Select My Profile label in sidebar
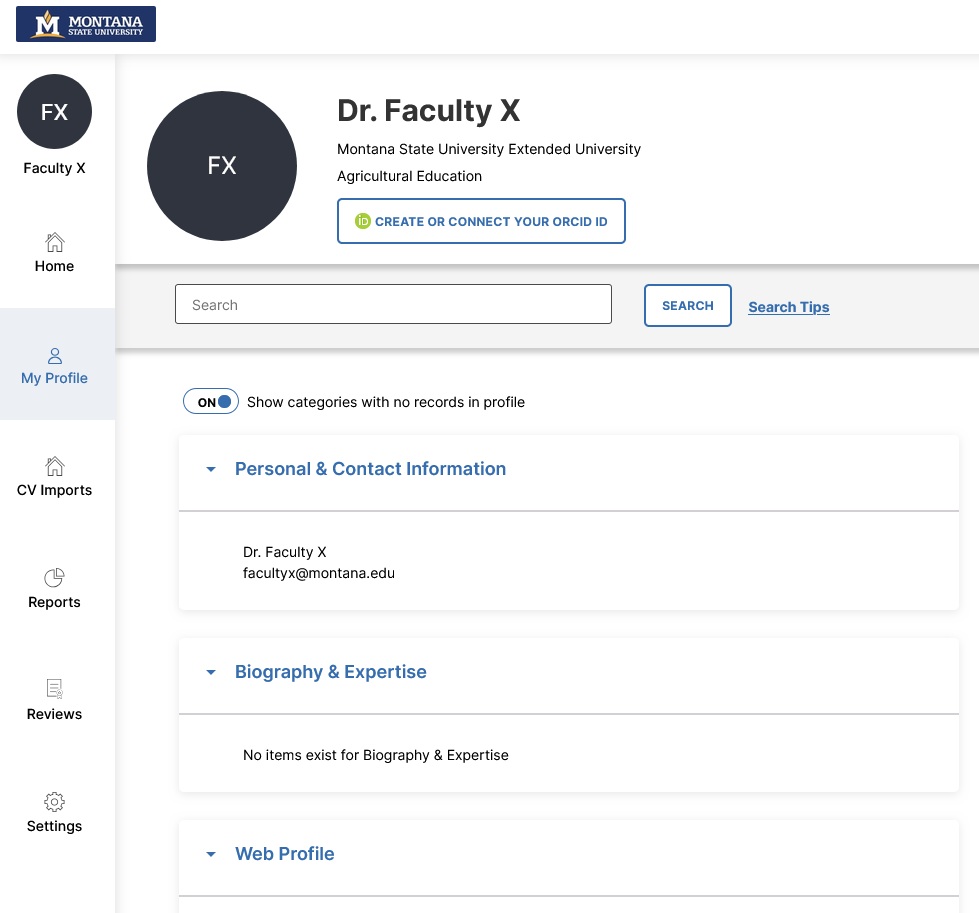The height and width of the screenshot is (913, 979). [x=54, y=378]
